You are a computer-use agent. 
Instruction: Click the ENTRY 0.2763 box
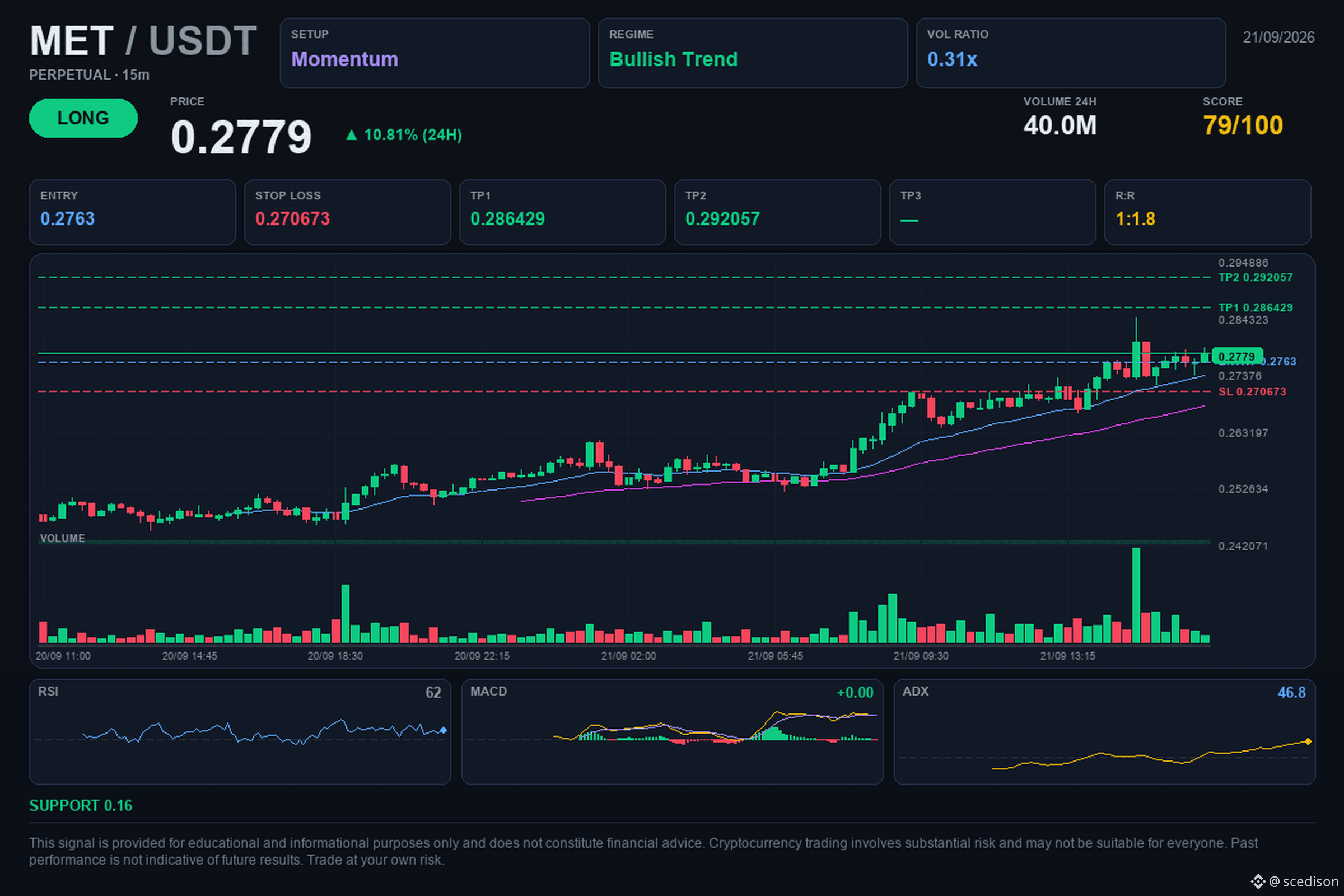(x=133, y=212)
